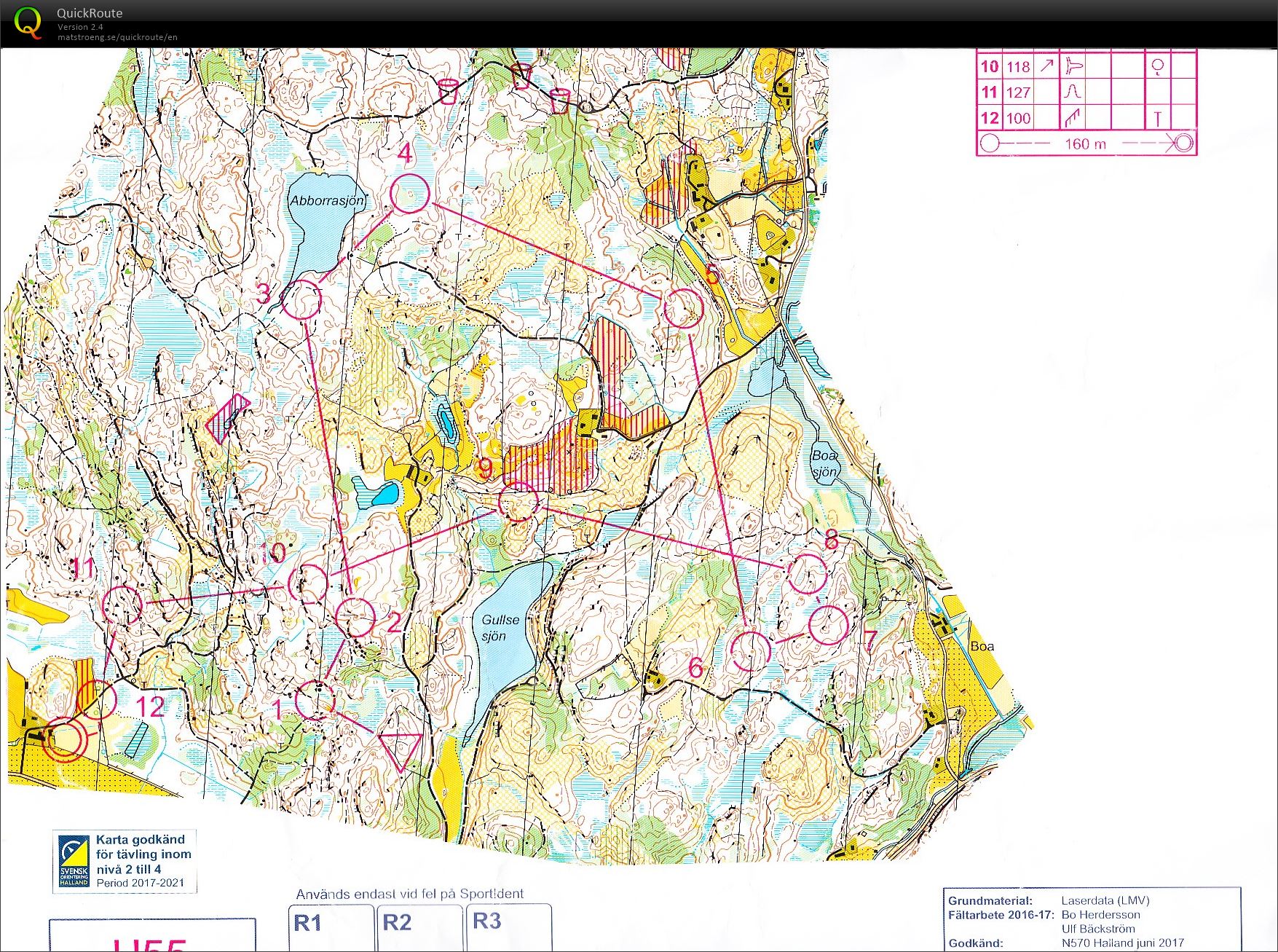Screen dimensions: 1278x952
Task: Click the hill symbol in description row 11
Action: pyautogui.click(x=1073, y=93)
